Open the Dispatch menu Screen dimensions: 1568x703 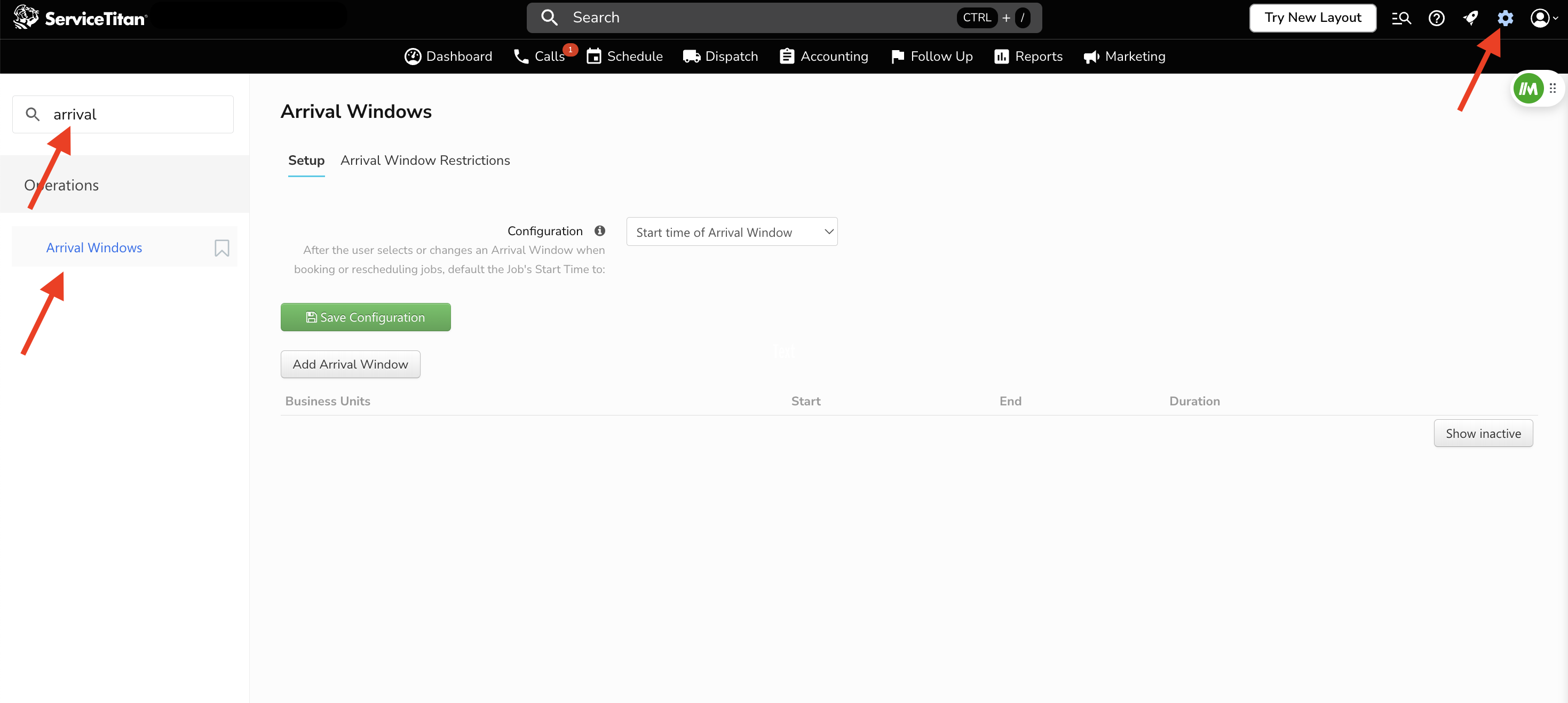point(720,57)
